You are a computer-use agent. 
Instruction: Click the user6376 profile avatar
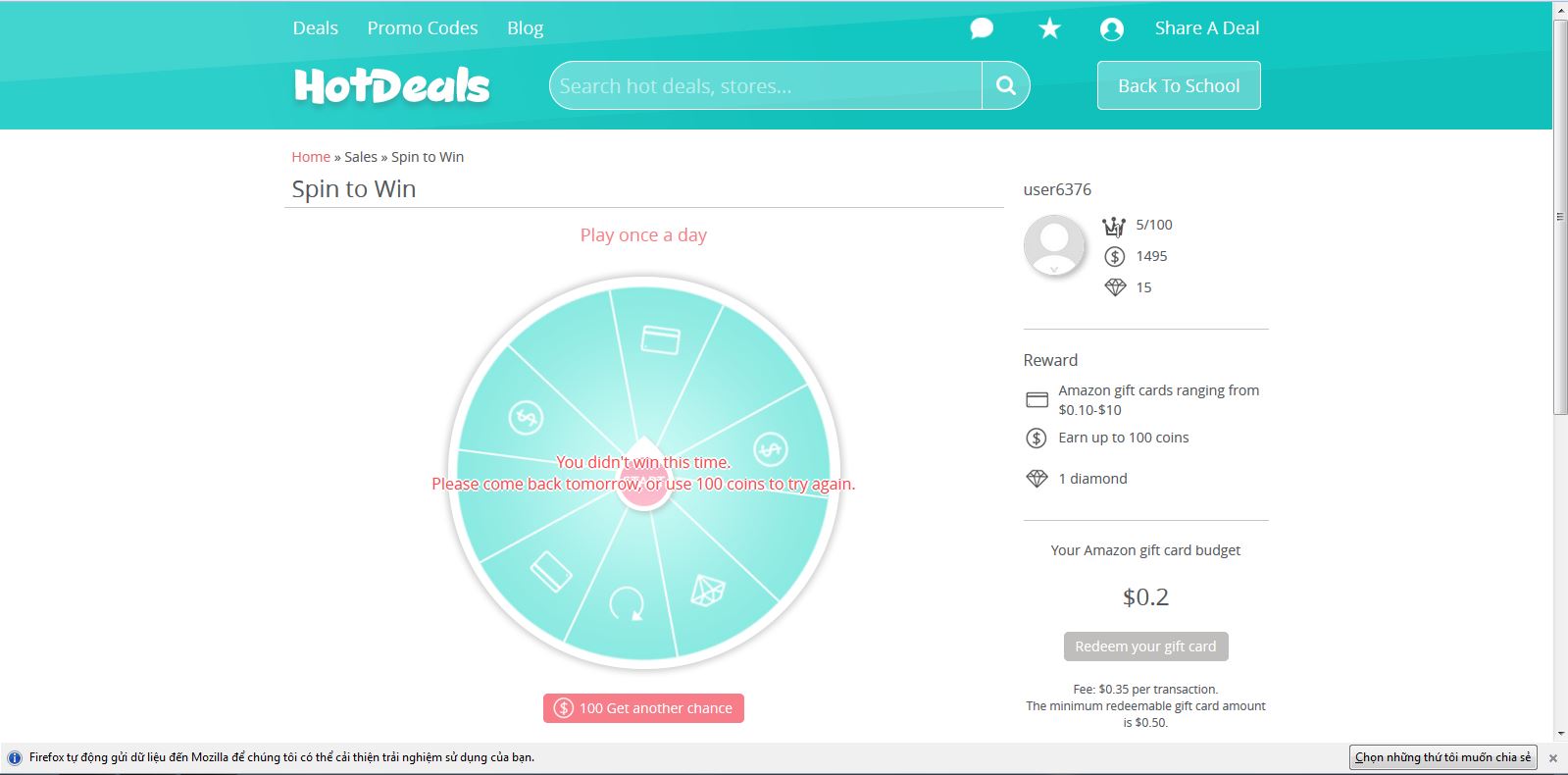click(x=1054, y=244)
